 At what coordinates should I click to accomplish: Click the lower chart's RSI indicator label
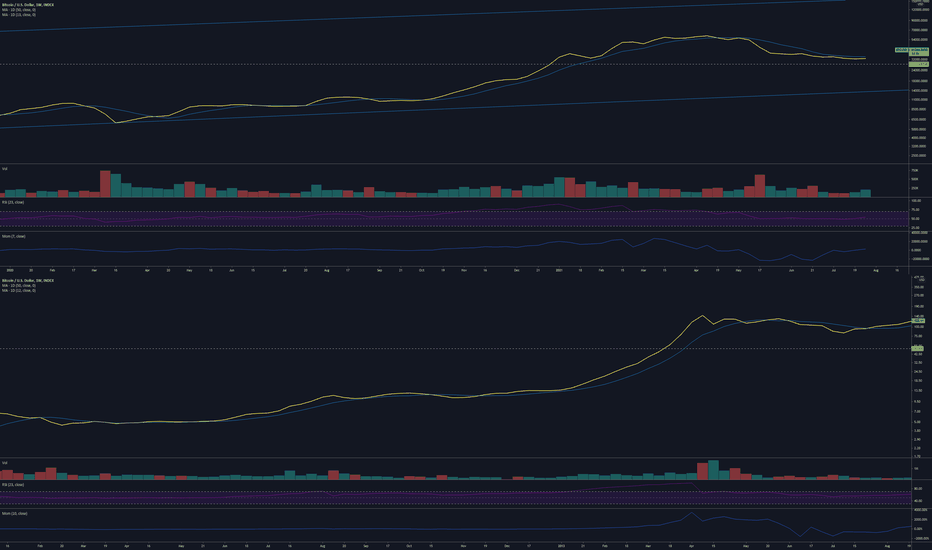coord(13,485)
